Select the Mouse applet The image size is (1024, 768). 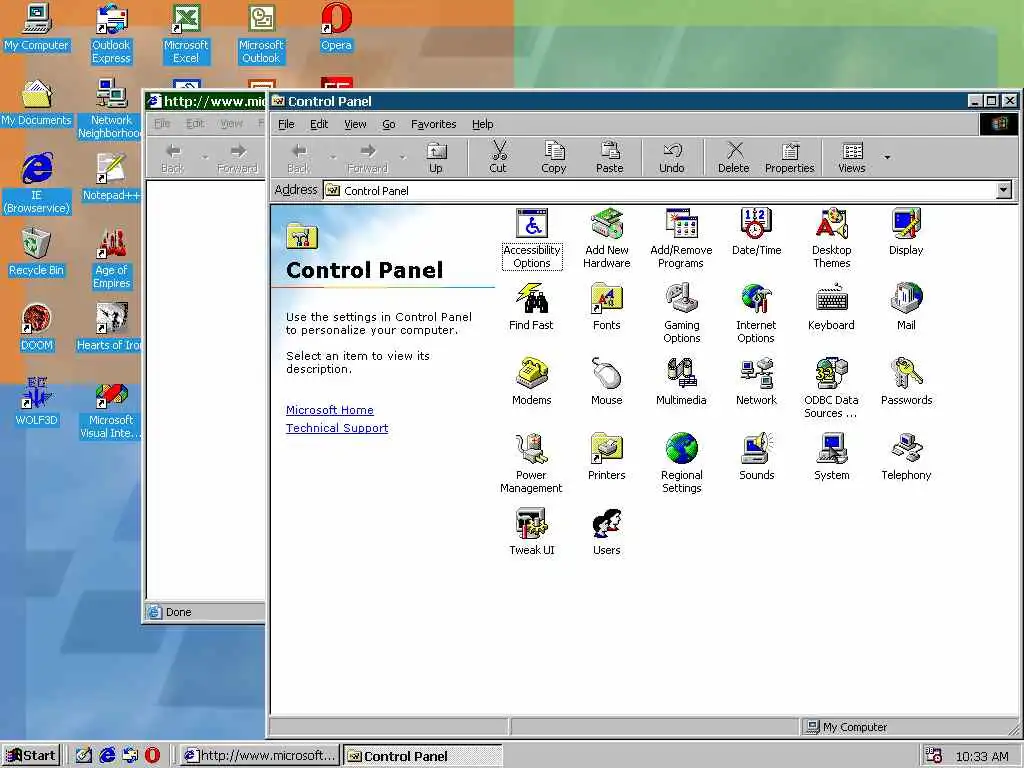coord(607,383)
